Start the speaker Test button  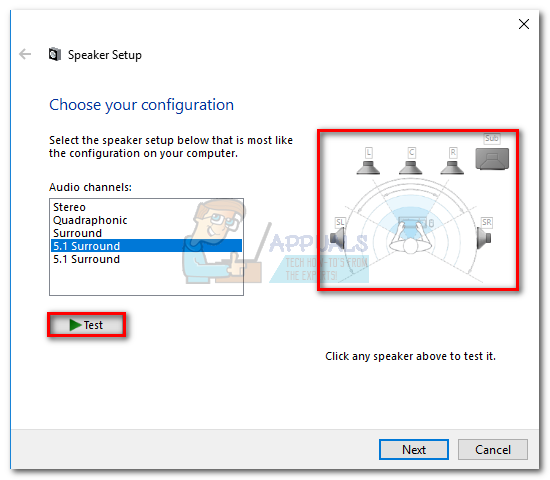(x=87, y=325)
